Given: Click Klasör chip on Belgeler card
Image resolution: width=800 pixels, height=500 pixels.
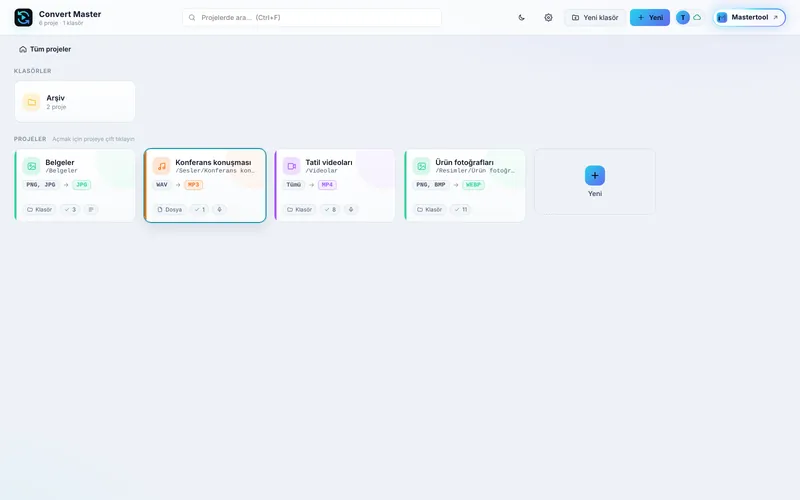Looking at the screenshot, I should [39, 209].
